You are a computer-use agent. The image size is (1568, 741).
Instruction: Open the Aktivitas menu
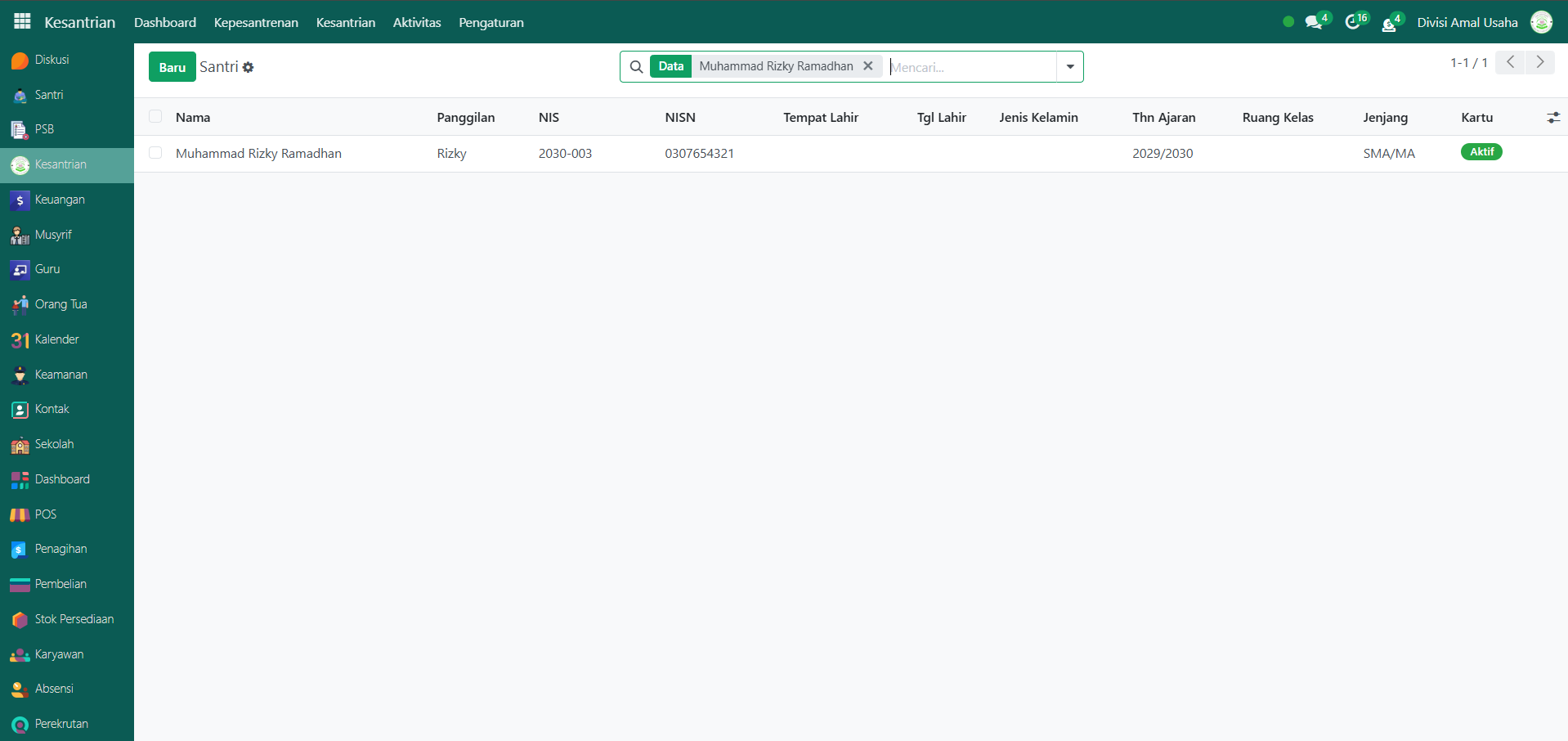tap(416, 23)
